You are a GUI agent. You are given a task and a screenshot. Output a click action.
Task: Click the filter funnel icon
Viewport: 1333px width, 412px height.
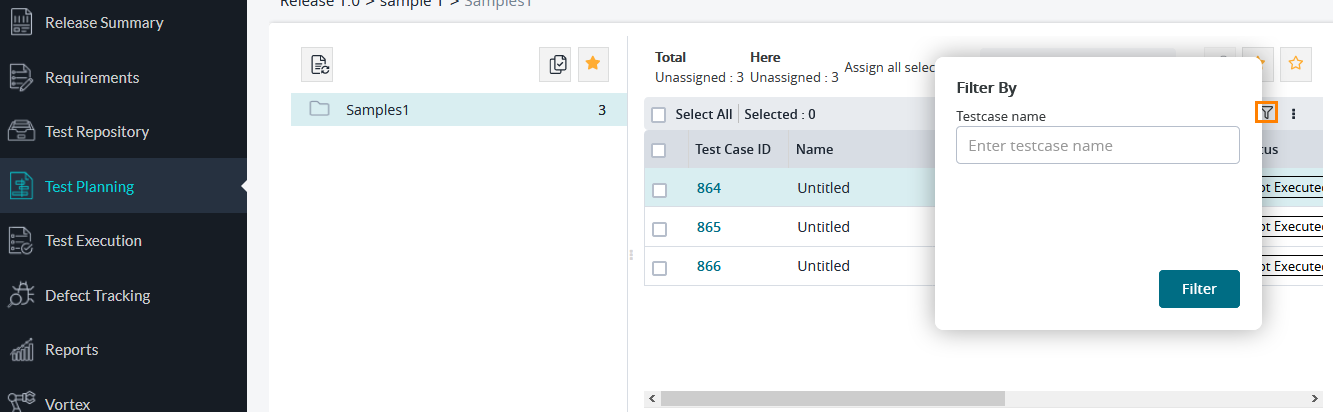[1266, 114]
